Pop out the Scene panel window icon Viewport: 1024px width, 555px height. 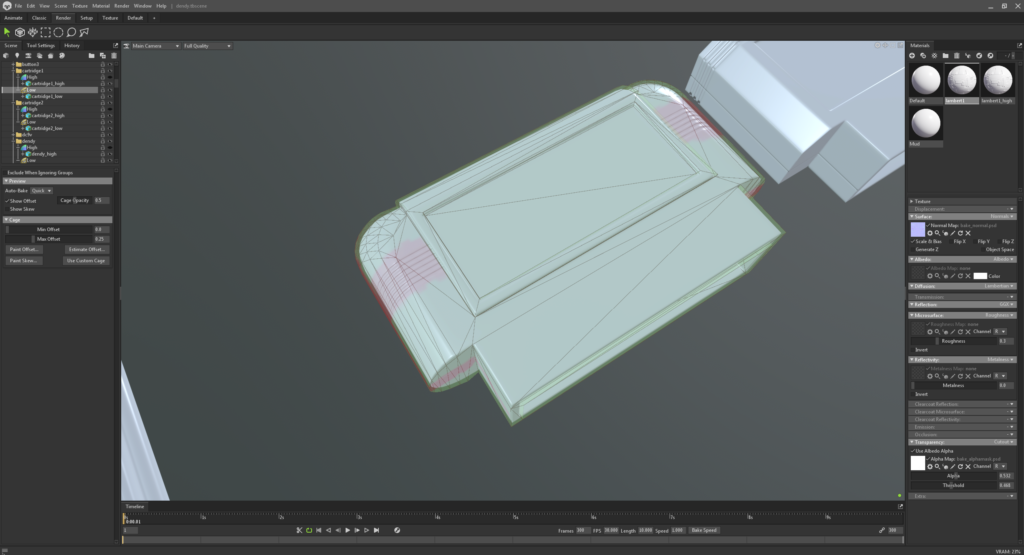pyautogui.click(x=115, y=45)
